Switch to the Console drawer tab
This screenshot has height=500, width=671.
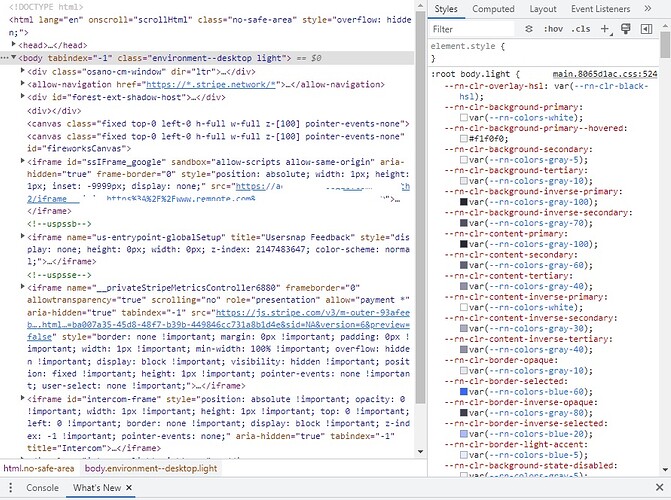tap(42, 488)
